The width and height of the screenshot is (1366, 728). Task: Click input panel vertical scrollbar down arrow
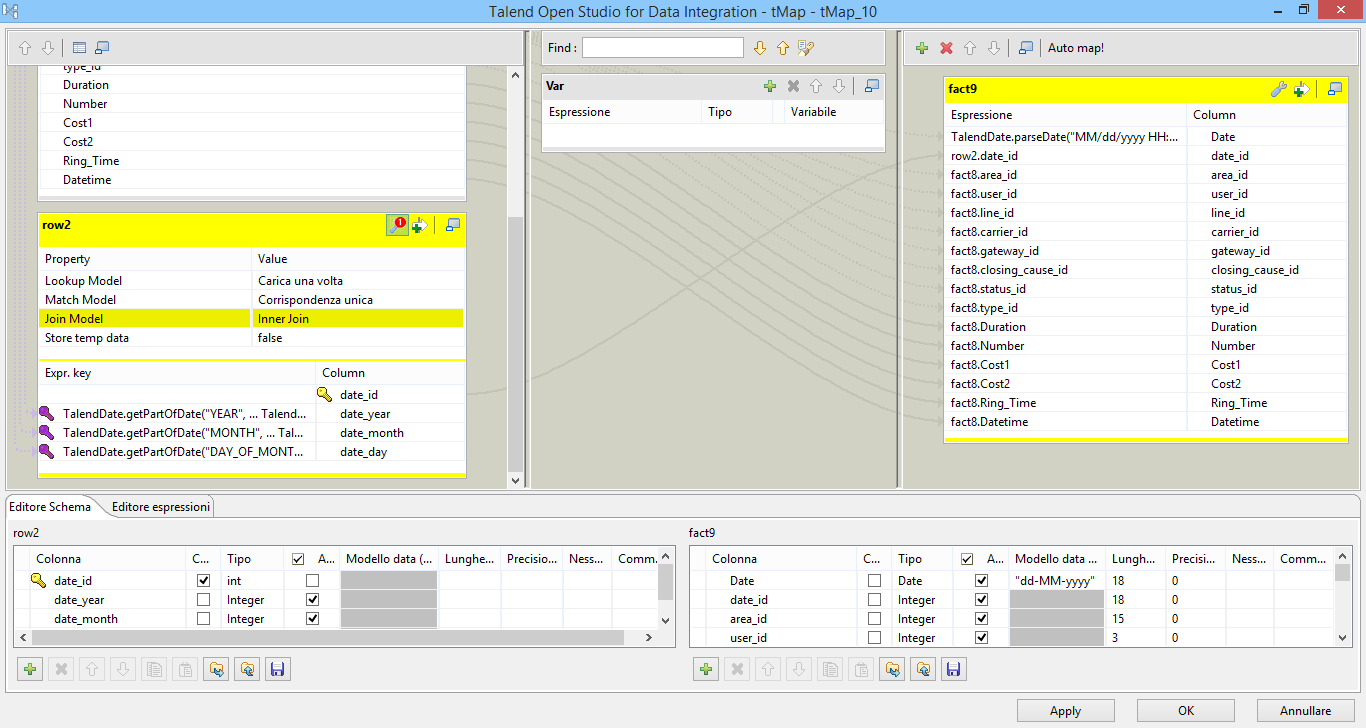coord(516,481)
